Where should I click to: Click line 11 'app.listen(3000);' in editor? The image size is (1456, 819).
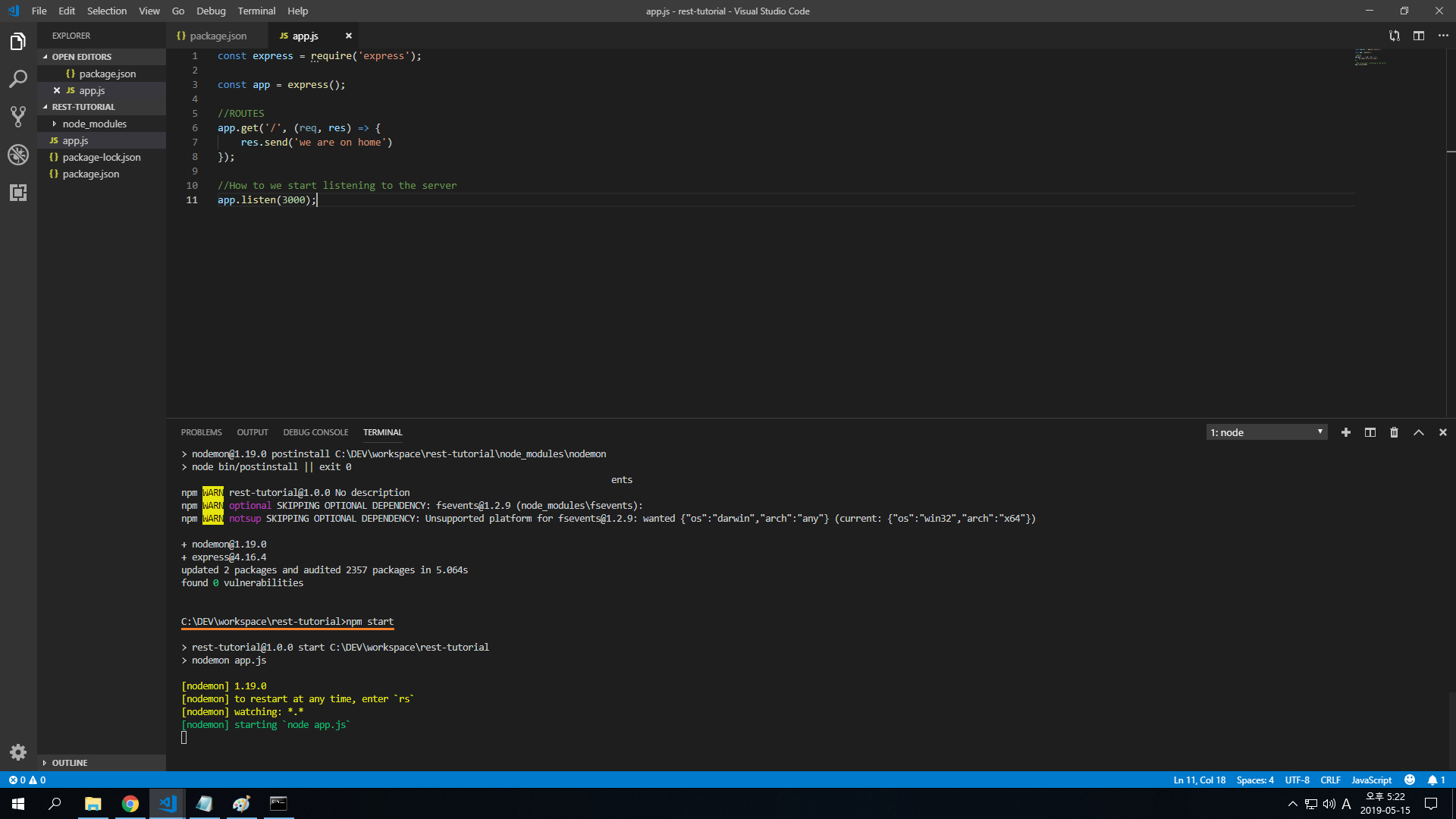(267, 200)
